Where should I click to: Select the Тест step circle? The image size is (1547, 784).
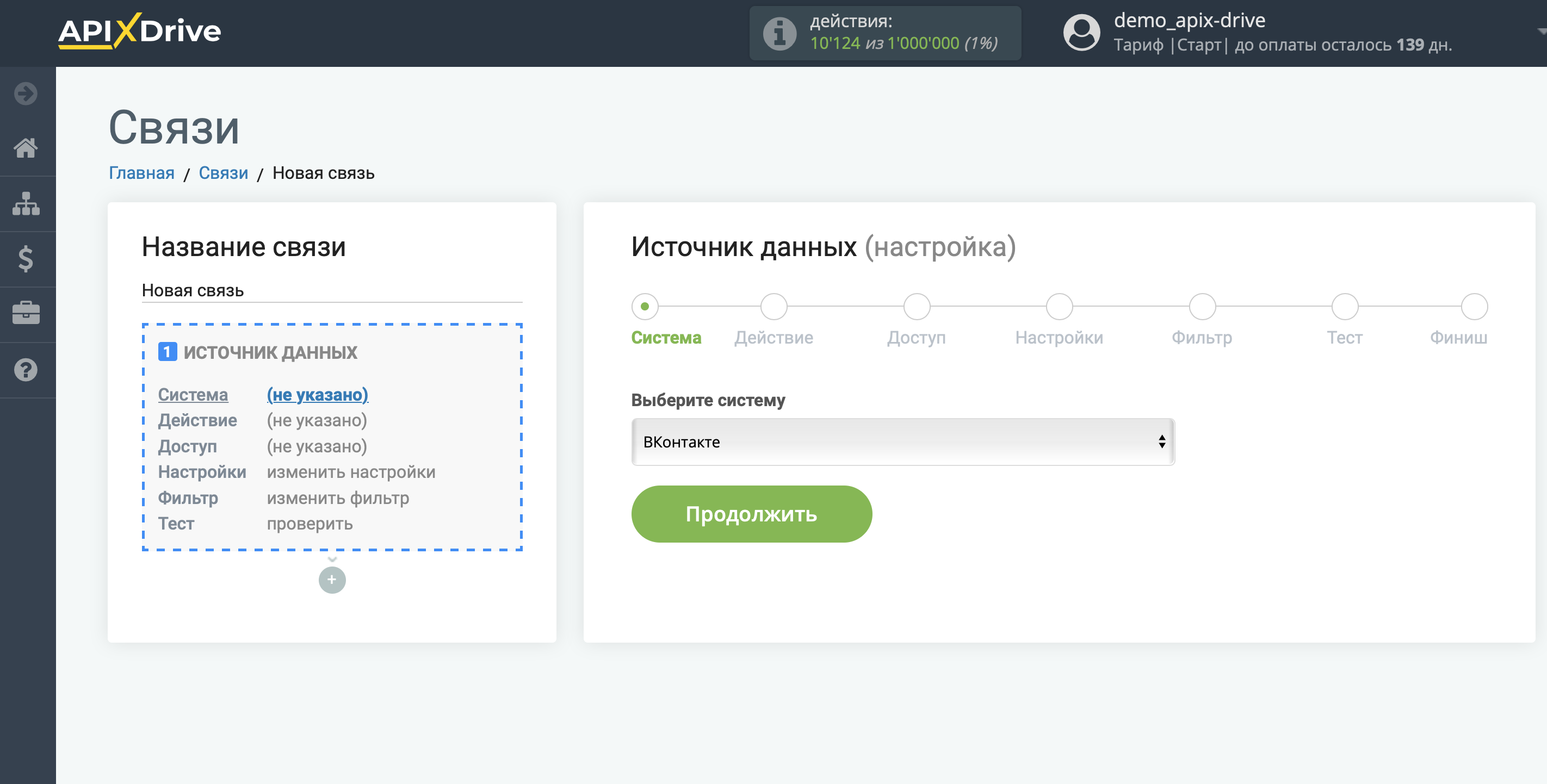pyautogui.click(x=1345, y=307)
